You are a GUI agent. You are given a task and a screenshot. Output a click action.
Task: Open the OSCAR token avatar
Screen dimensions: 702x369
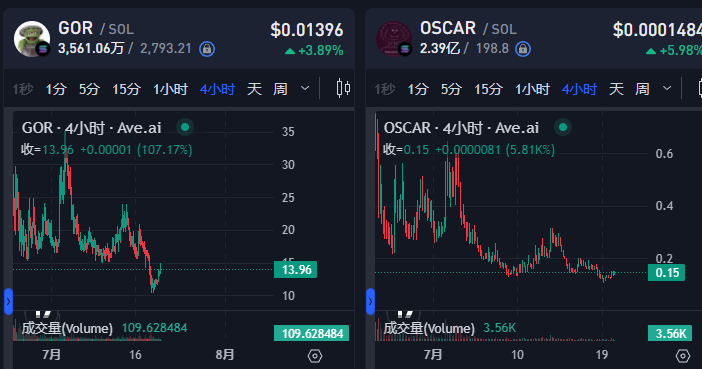(394, 39)
